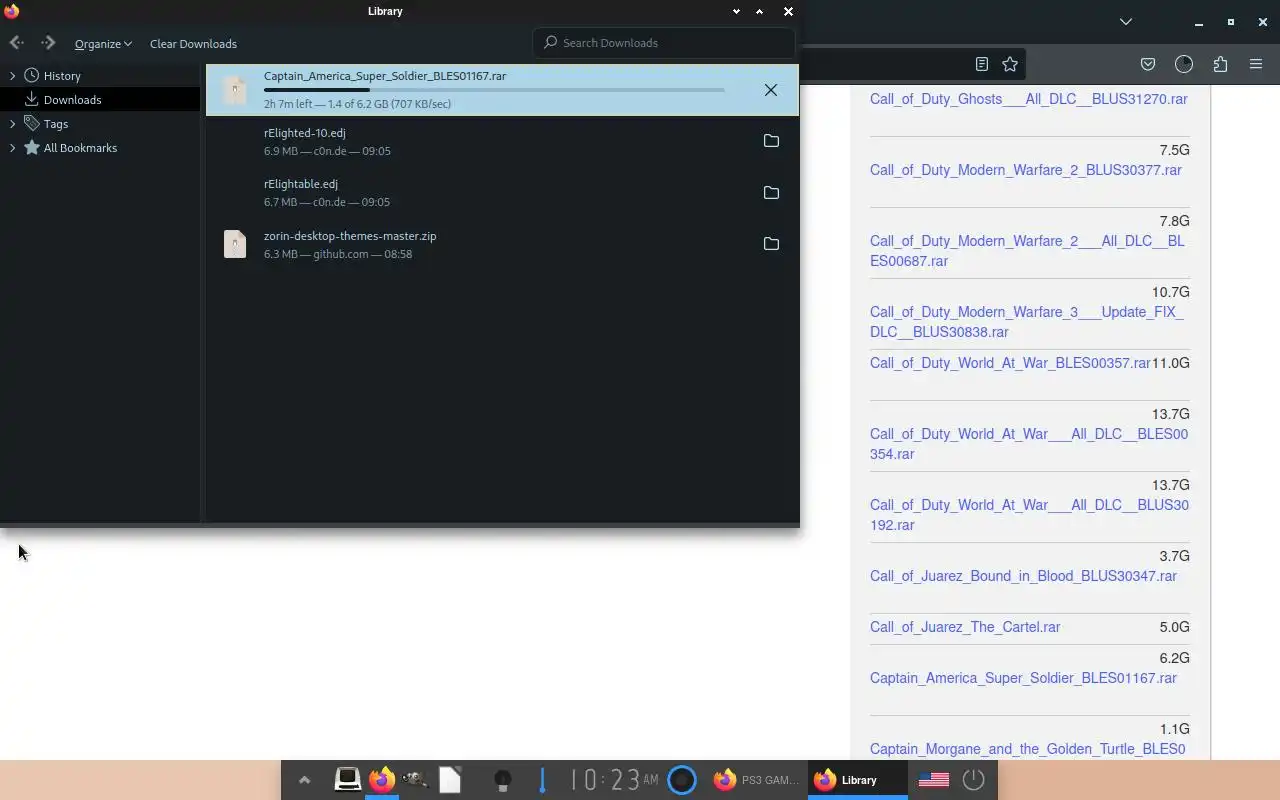The height and width of the screenshot is (800, 1280).
Task: Open Call_of_Duty_Modern_Warfare_2_BLUS30377.rar link
Action: tap(1026, 170)
